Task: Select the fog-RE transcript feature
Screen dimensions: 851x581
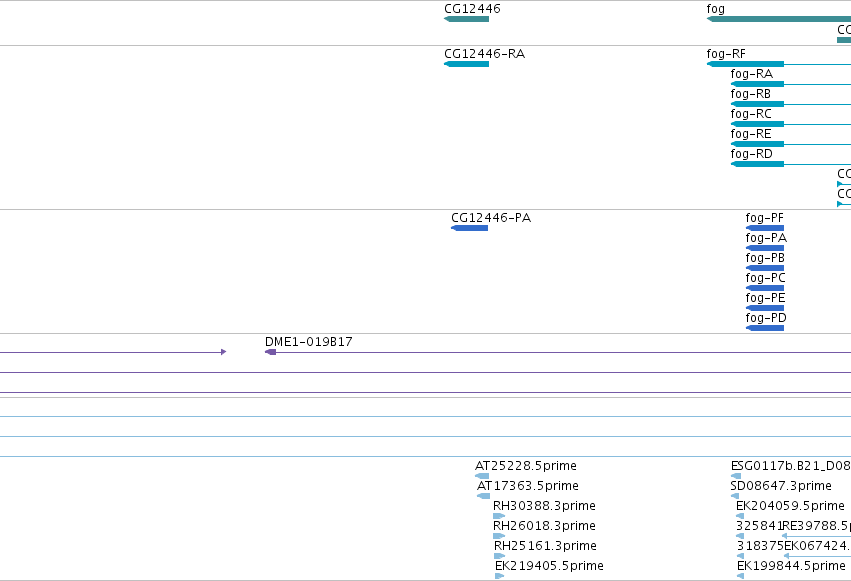Action: (791, 144)
